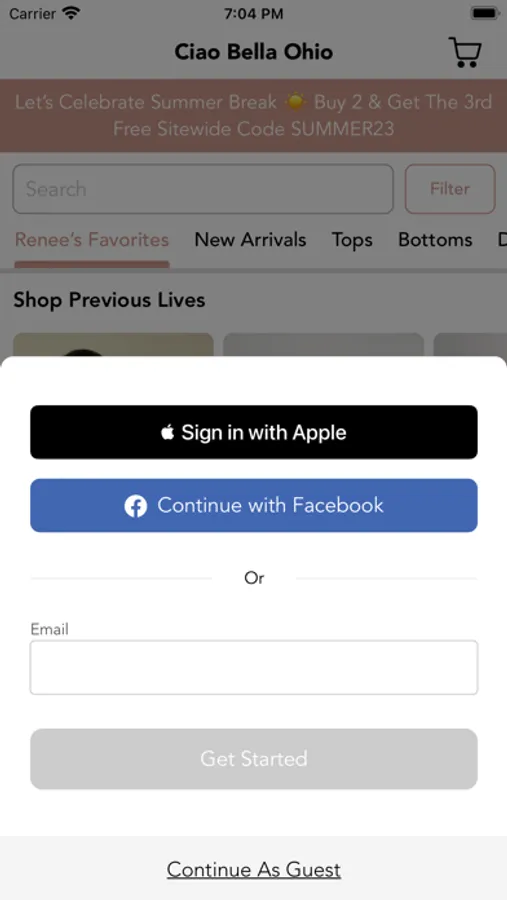Viewport: 507px width, 900px height.
Task: Focus the Email input field
Action: coord(254,668)
